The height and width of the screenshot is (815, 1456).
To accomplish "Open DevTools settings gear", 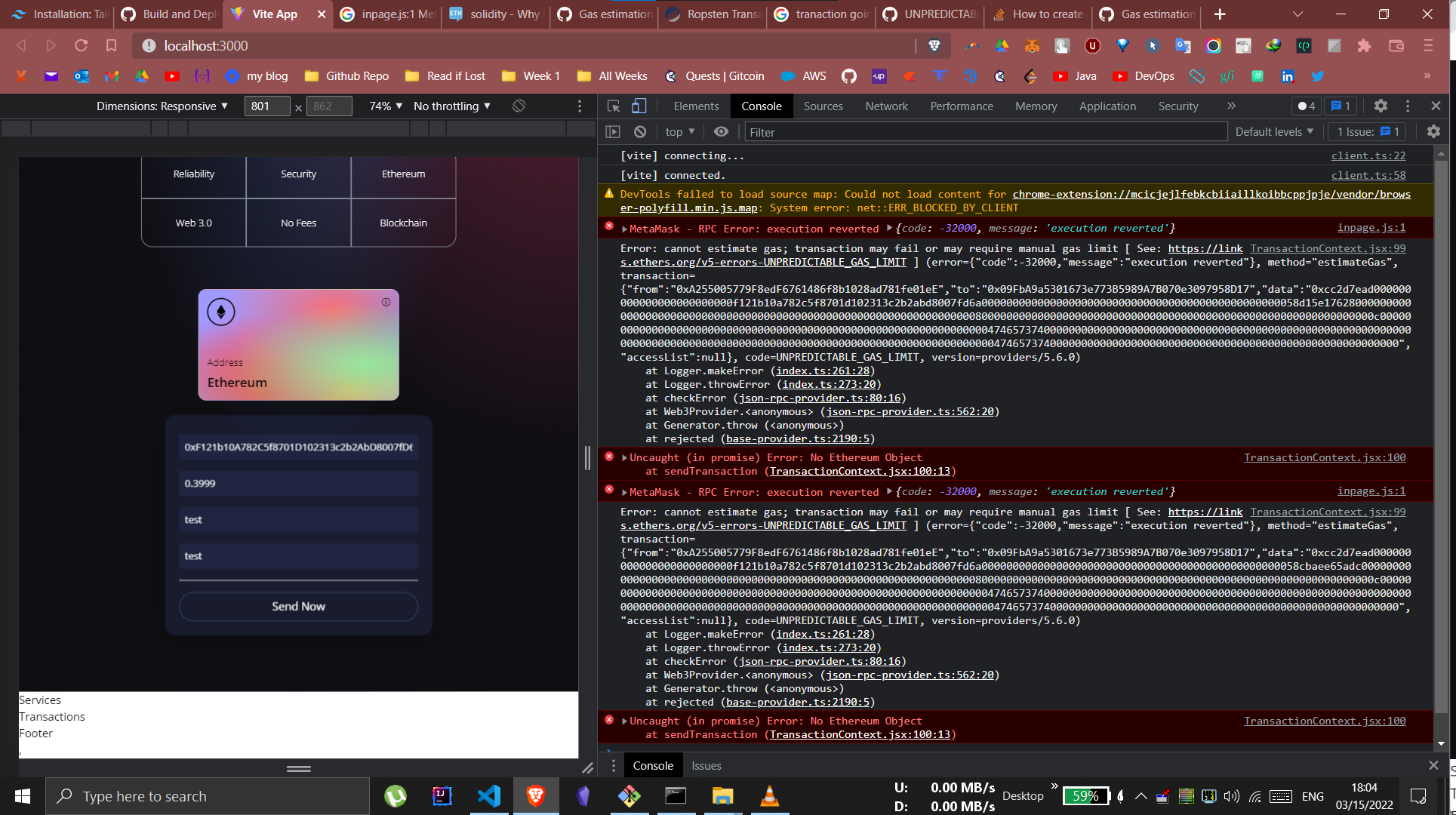I will click(1381, 106).
